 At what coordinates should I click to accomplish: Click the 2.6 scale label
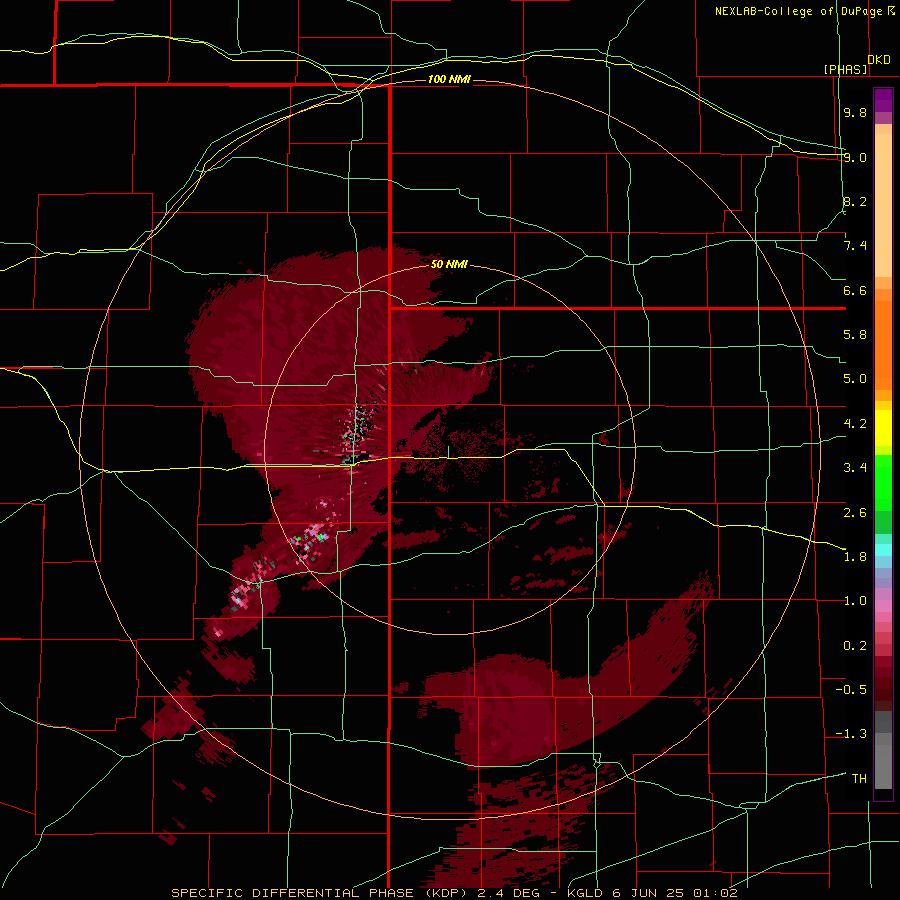tap(855, 512)
